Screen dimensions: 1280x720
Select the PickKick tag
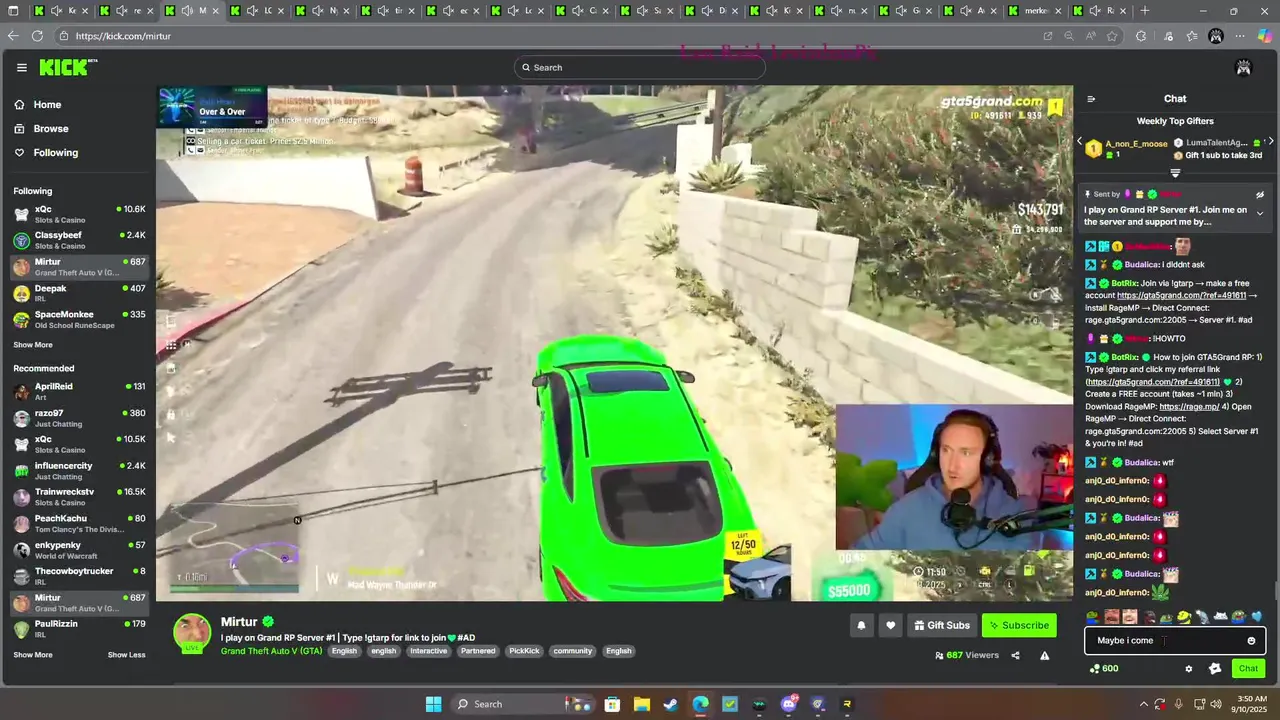click(x=524, y=651)
